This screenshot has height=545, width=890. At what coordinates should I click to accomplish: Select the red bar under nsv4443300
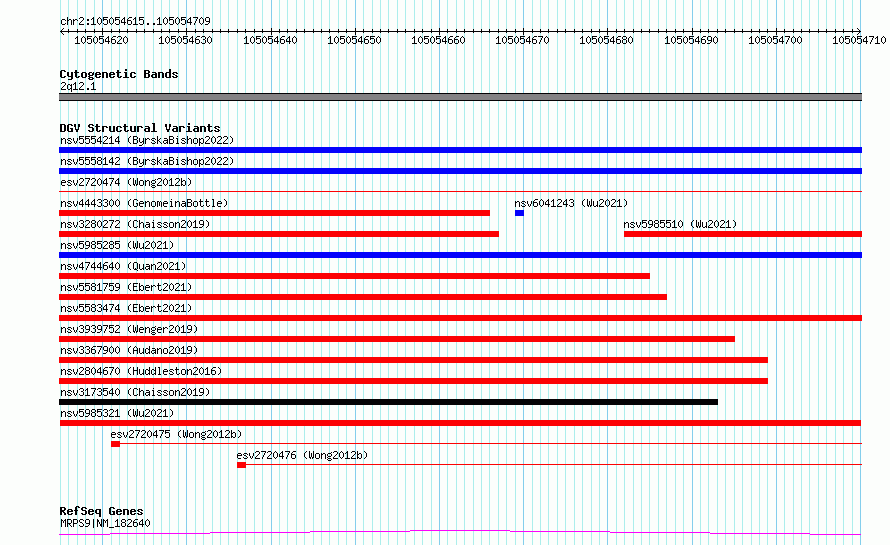coord(274,213)
